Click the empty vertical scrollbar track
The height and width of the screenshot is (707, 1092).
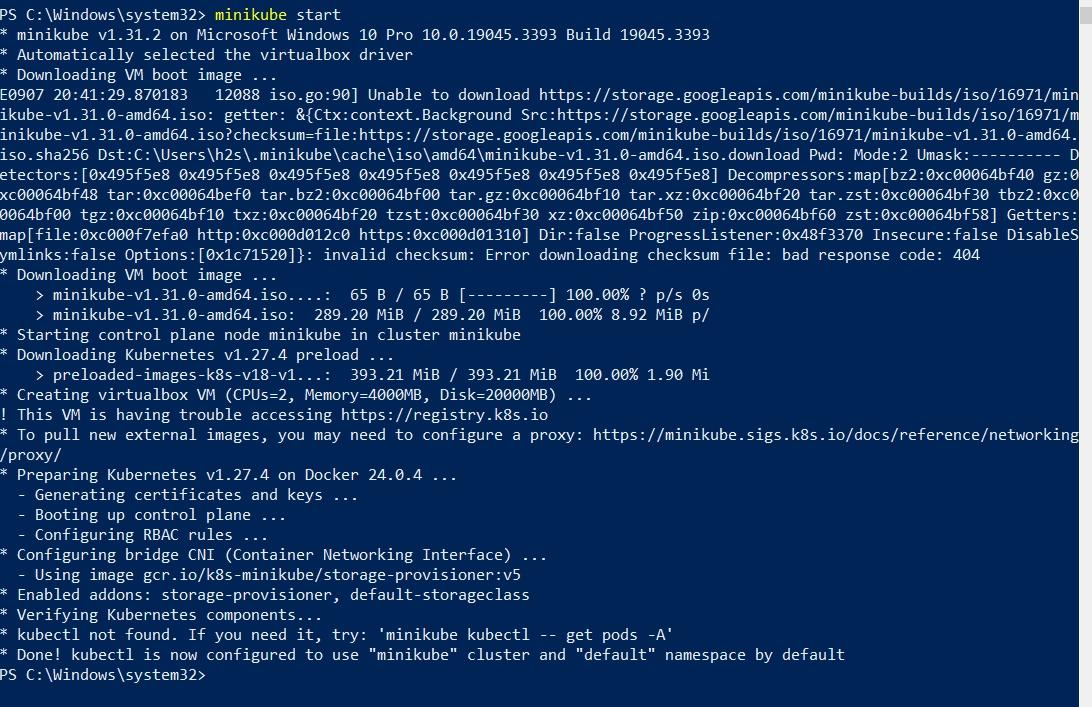click(1085, 366)
